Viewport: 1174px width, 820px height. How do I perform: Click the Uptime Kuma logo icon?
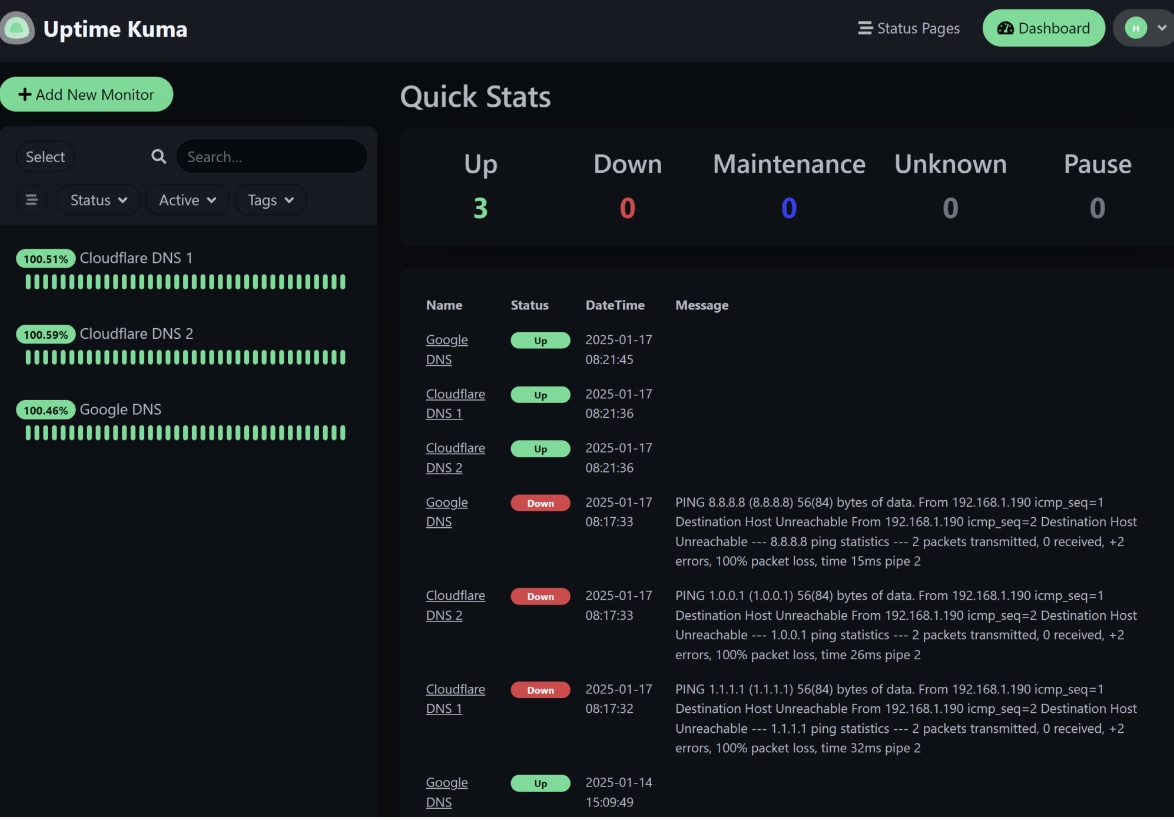[16, 28]
